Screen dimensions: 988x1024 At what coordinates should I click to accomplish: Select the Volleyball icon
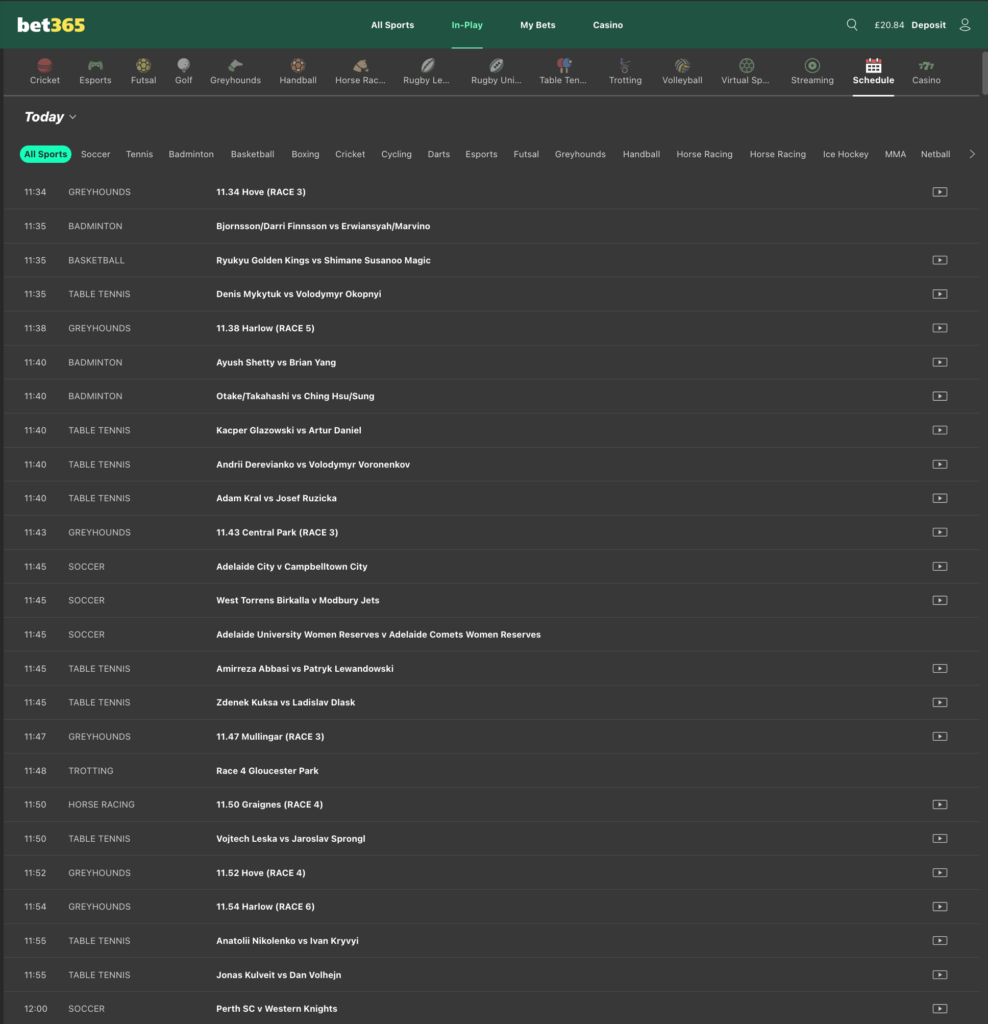pyautogui.click(x=682, y=65)
